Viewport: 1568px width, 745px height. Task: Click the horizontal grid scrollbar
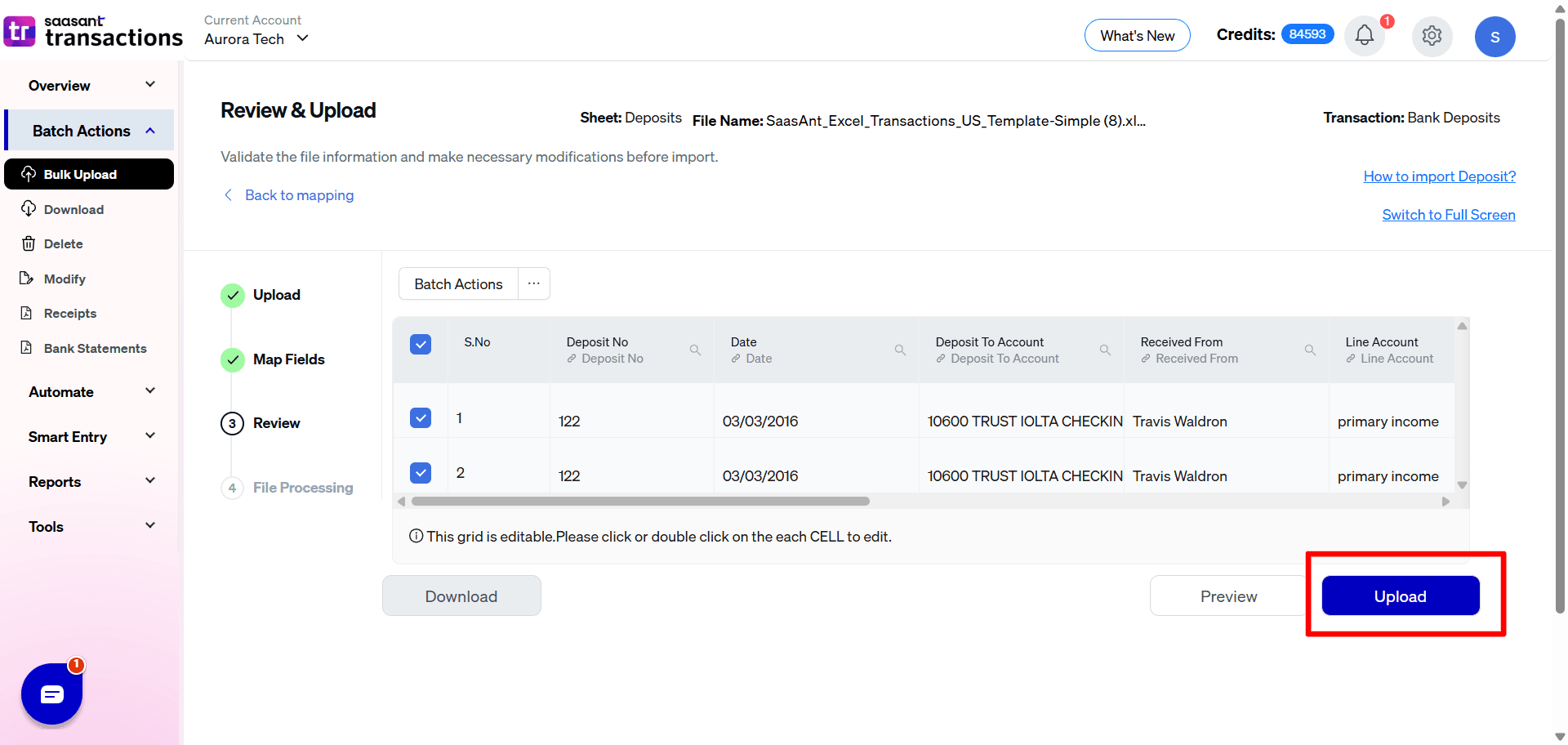pyautogui.click(x=641, y=501)
